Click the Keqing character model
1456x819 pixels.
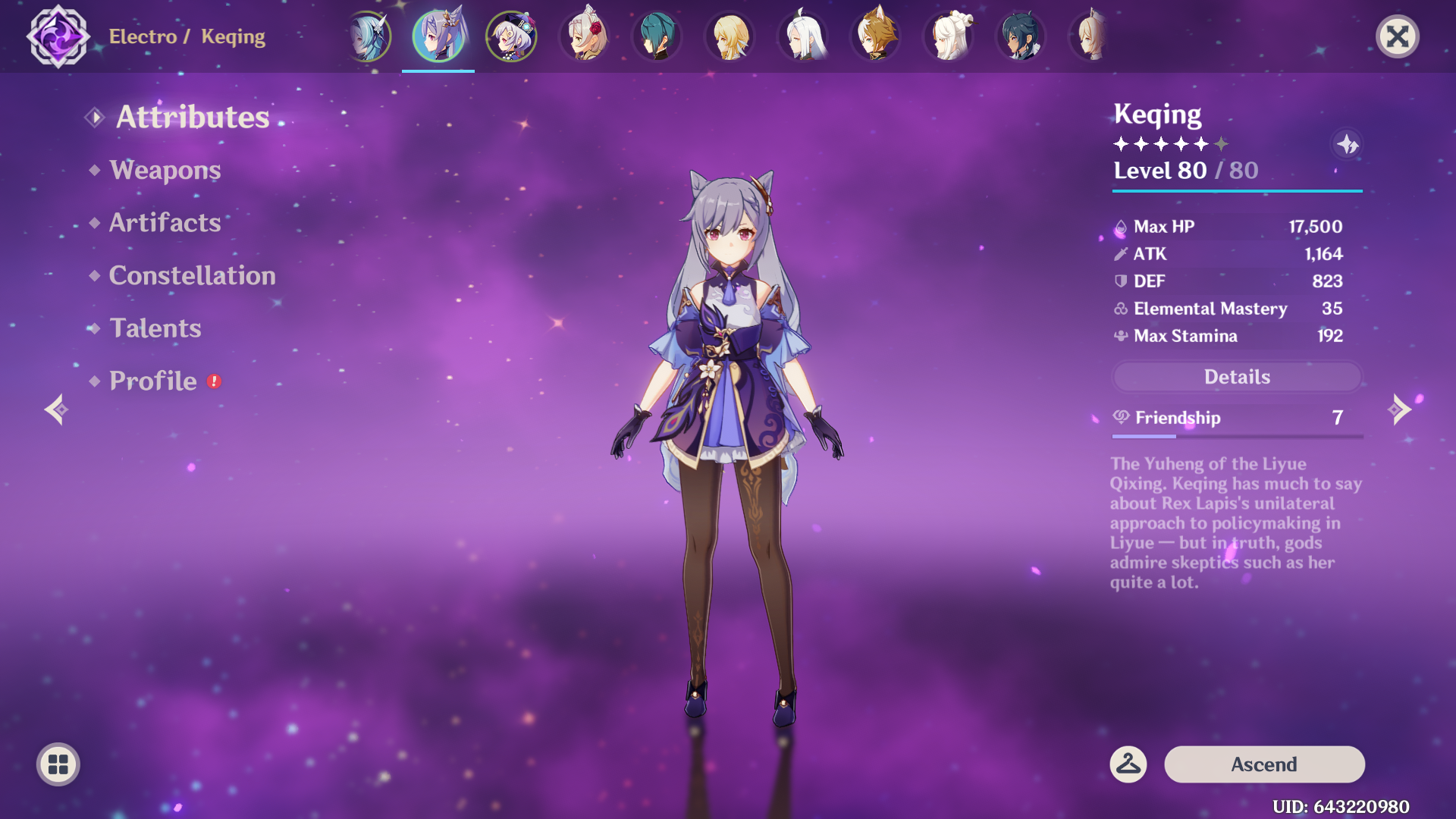[728, 447]
